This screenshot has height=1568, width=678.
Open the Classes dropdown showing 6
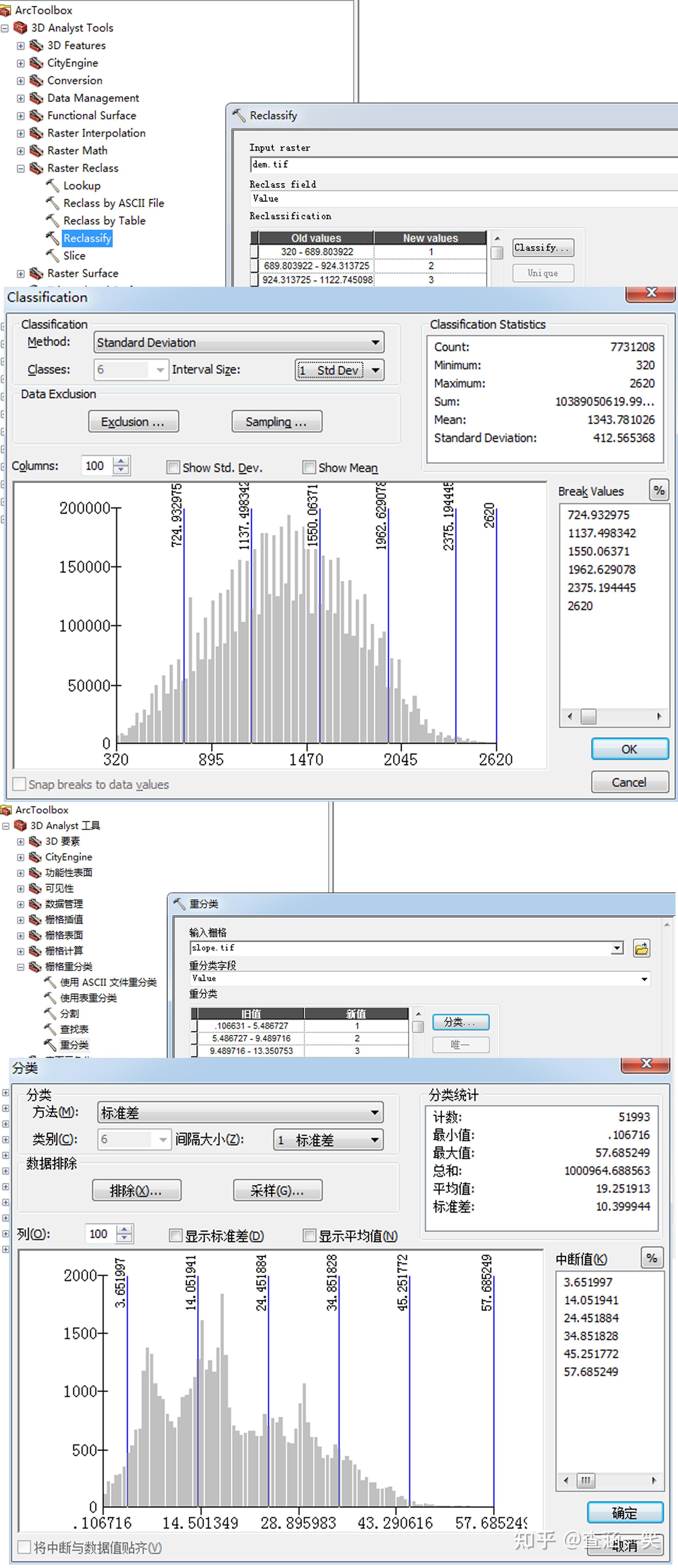click(x=131, y=370)
